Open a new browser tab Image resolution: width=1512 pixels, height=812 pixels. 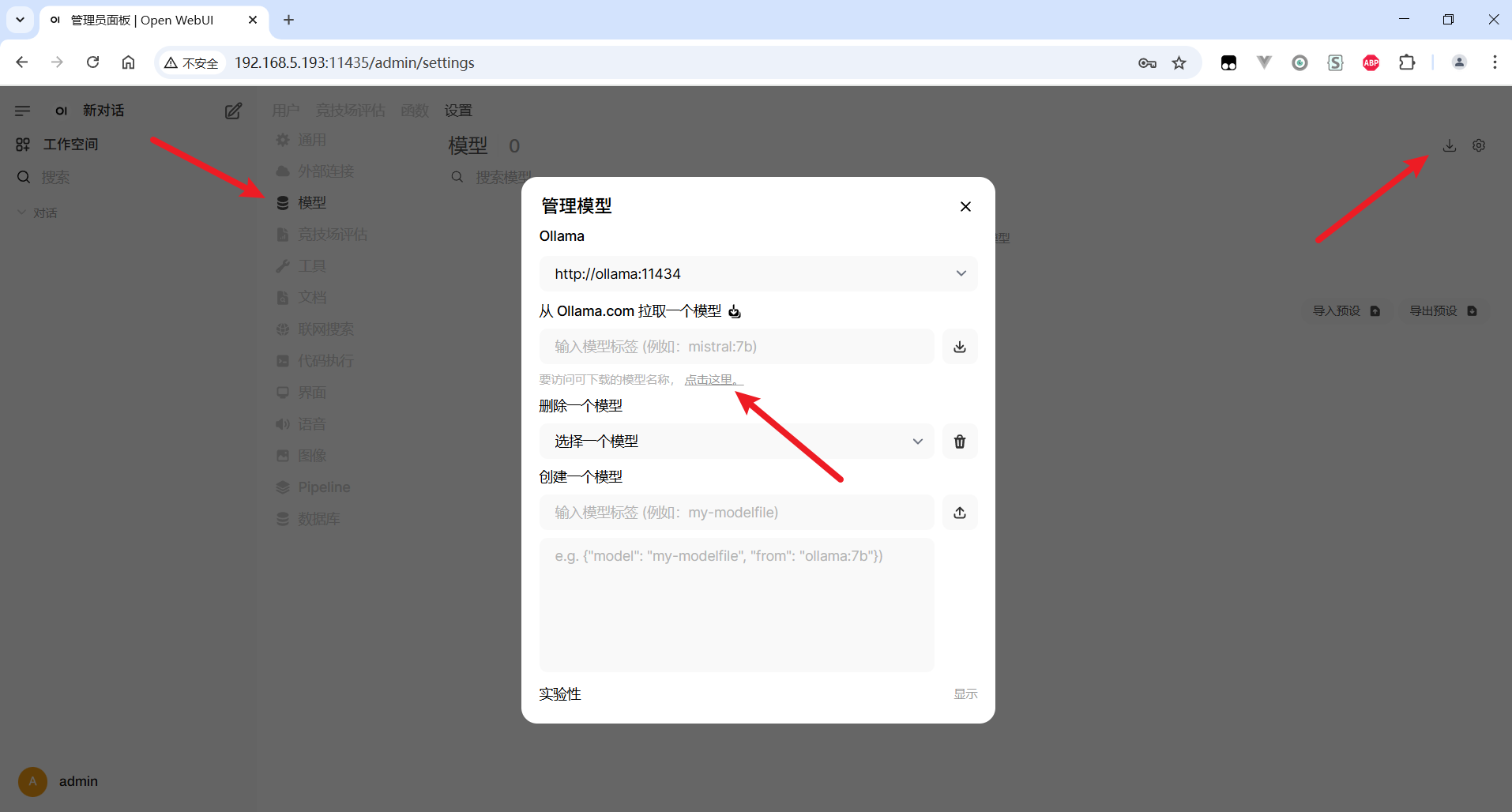288,20
